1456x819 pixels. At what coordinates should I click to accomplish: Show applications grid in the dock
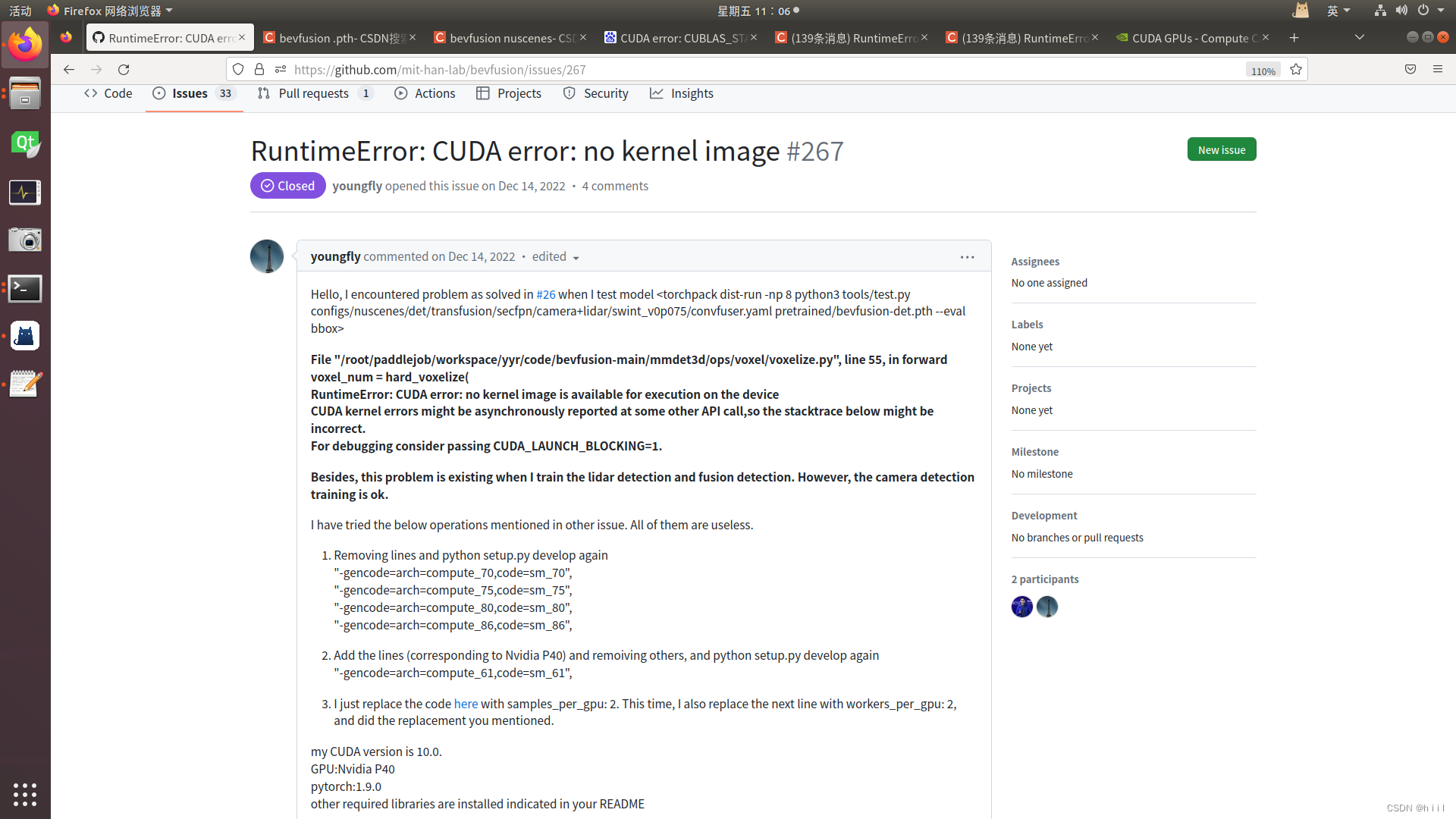point(25,794)
